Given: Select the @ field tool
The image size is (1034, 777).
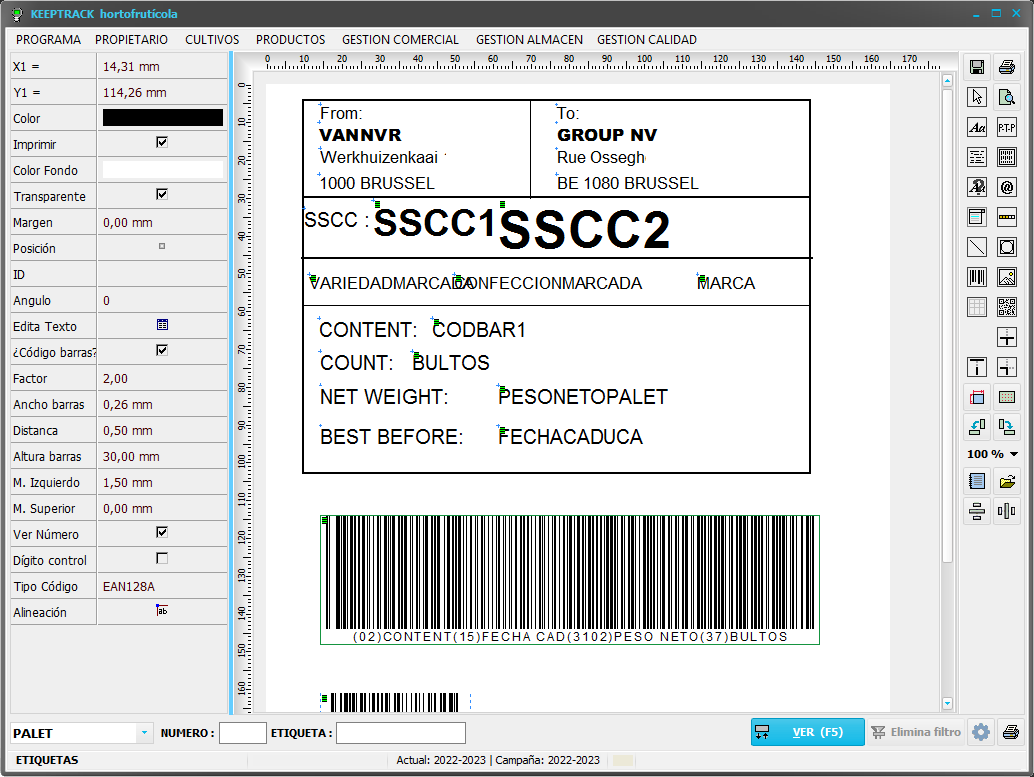Looking at the screenshot, I should tap(1006, 187).
